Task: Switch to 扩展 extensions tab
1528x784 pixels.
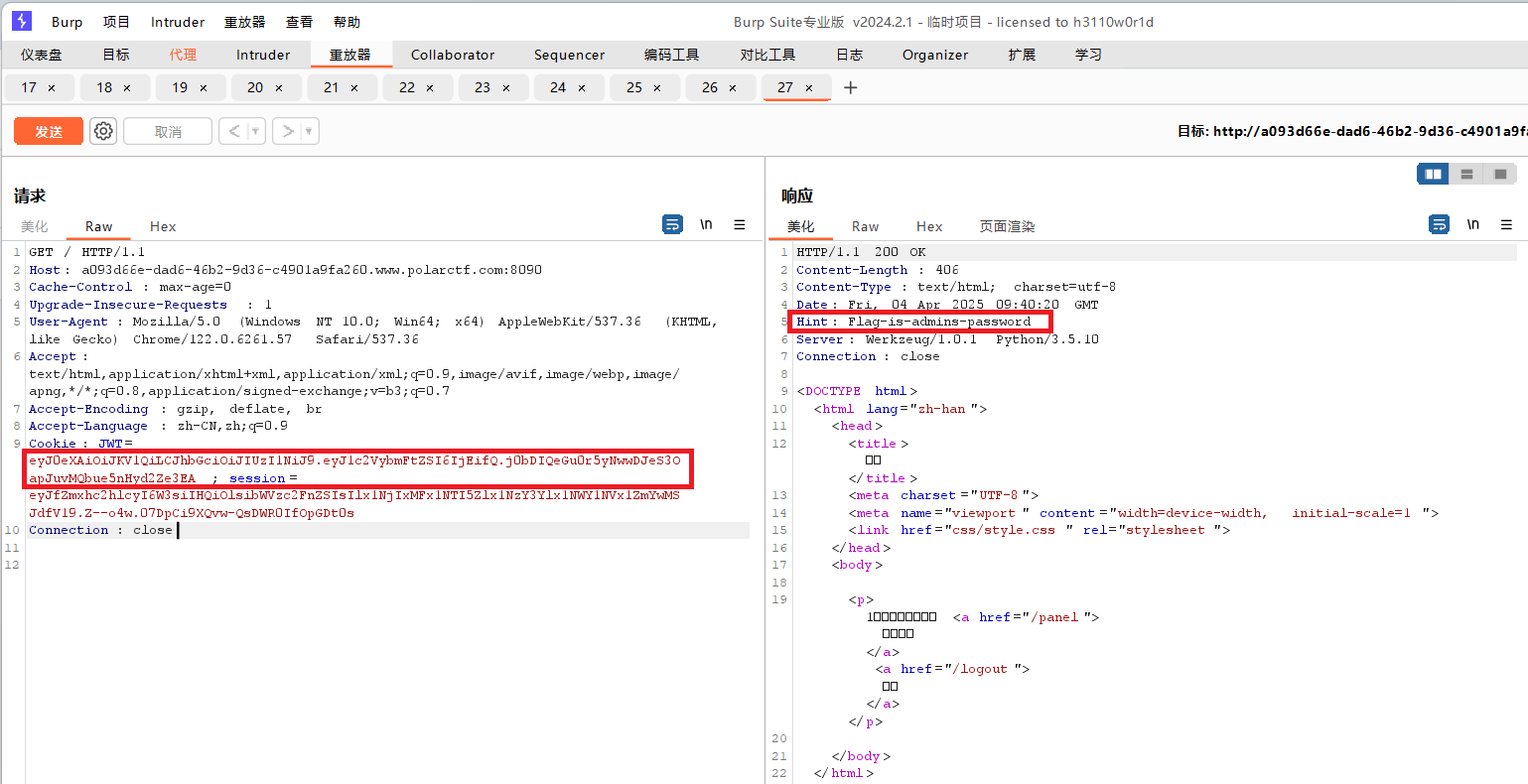Action: [1022, 55]
